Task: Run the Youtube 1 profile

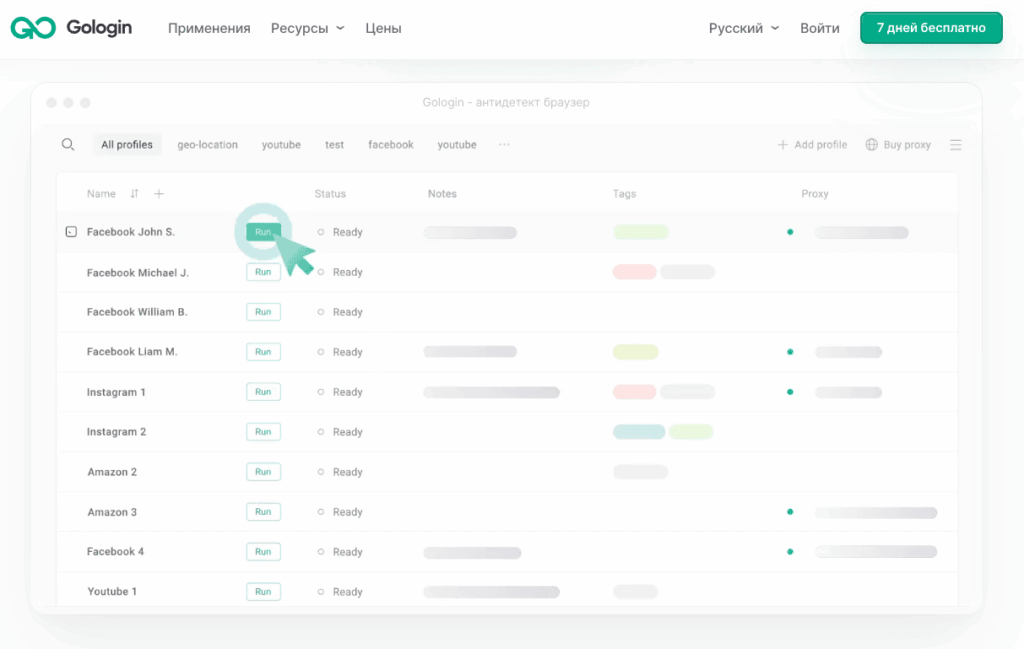Action: coord(263,592)
